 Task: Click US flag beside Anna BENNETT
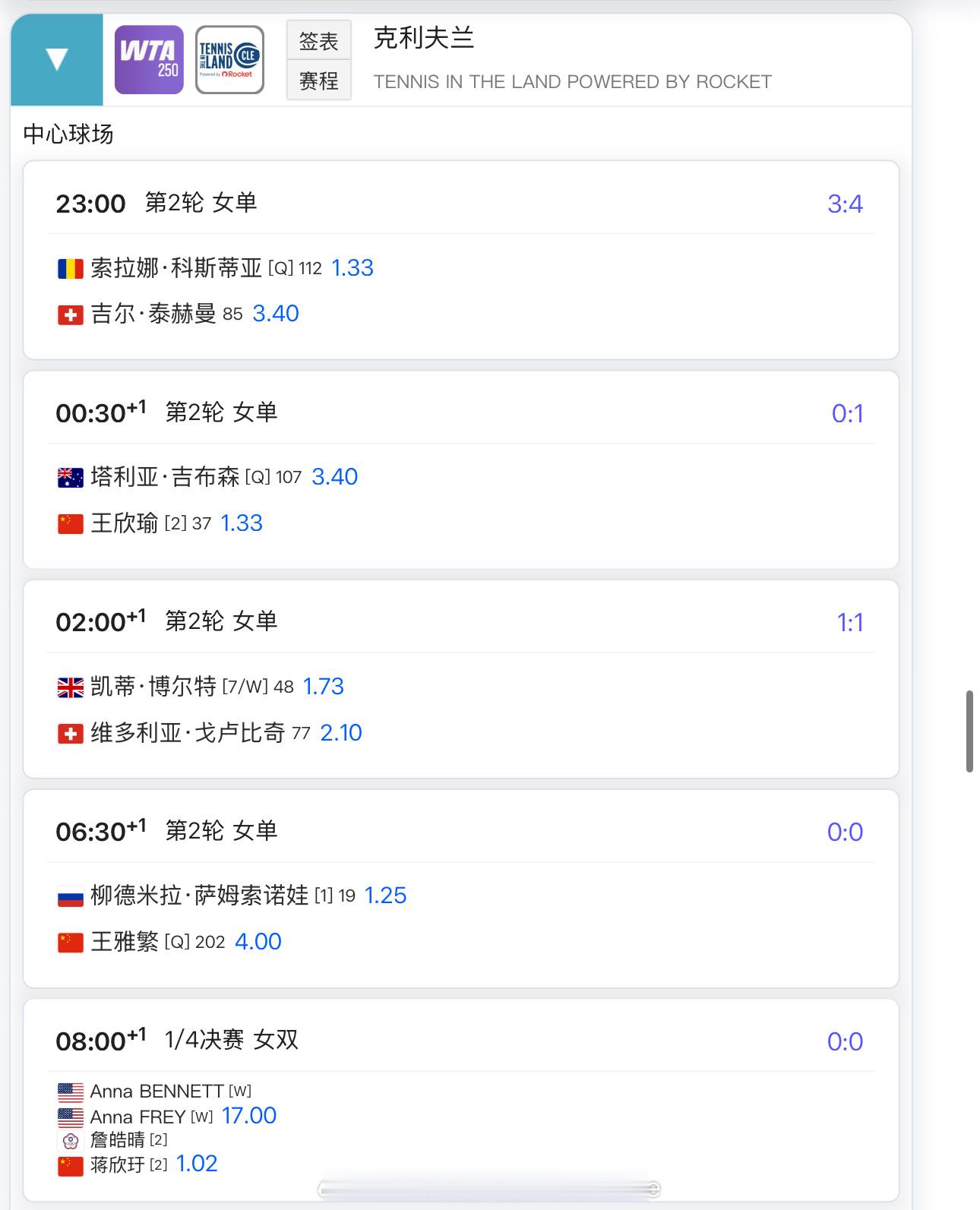point(71,1092)
